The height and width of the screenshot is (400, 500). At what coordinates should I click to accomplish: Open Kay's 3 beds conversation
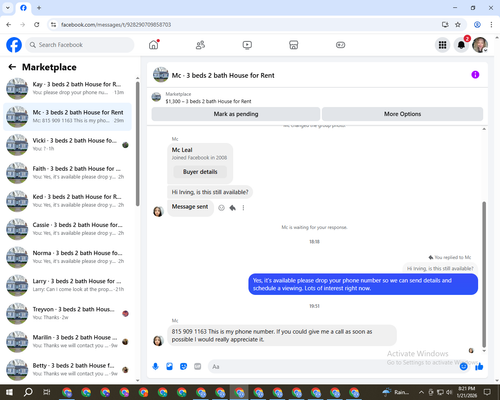pyautogui.click(x=67, y=88)
